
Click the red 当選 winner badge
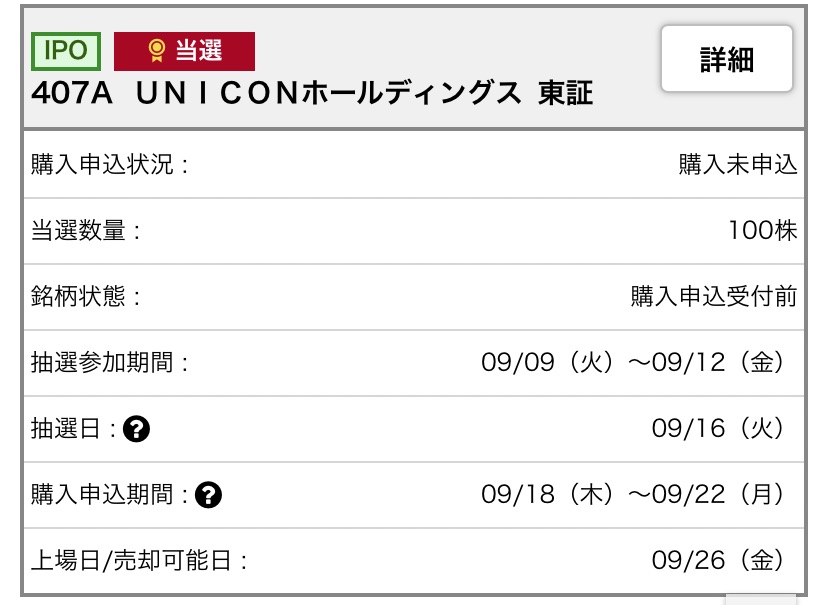coord(184,51)
